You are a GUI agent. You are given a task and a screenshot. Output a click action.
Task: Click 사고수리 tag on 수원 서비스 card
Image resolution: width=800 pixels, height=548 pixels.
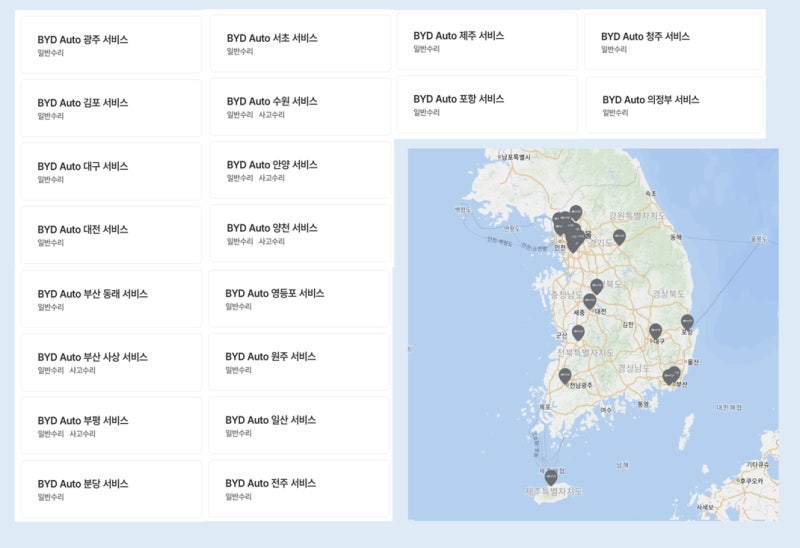(x=271, y=115)
